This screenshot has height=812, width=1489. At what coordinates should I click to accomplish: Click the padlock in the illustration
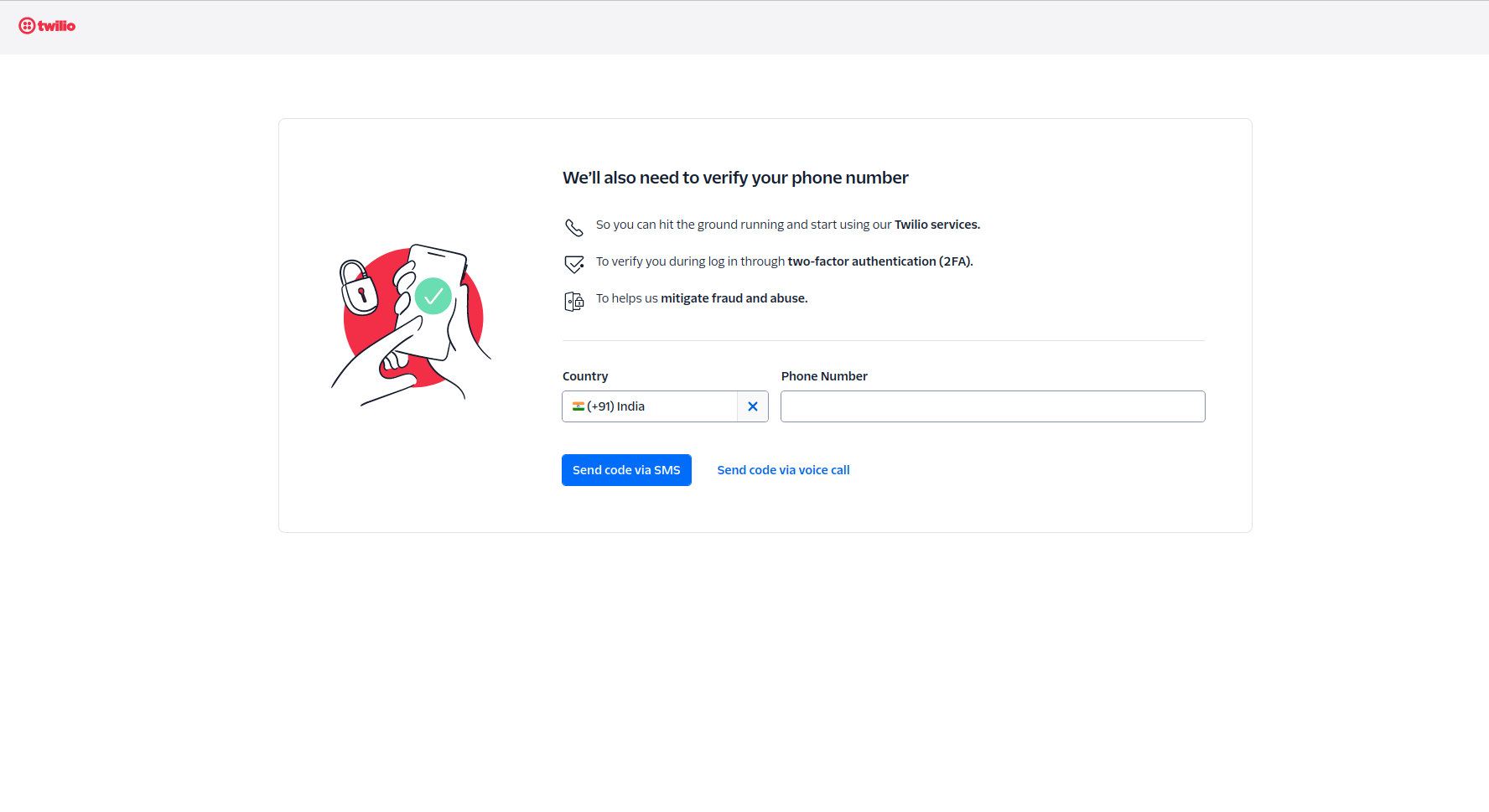tap(359, 287)
